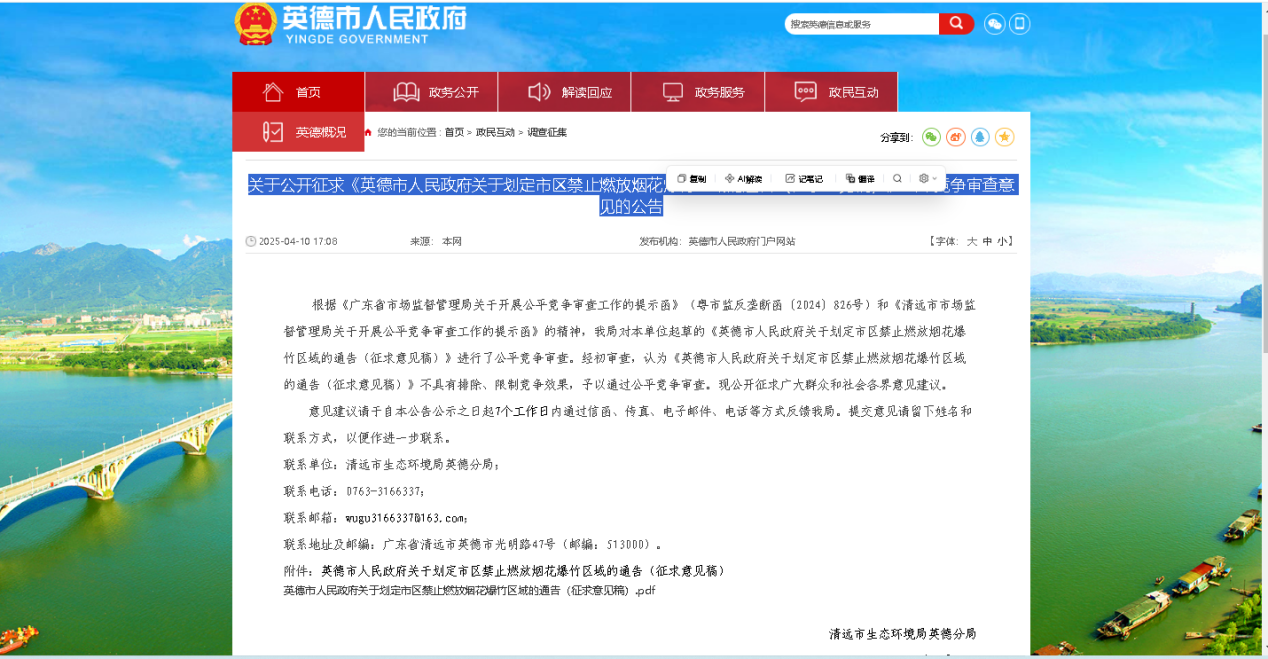Viewport: 1268px width, 659px height.
Task: Click the 来源: 本网 source text
Action: coord(436,241)
